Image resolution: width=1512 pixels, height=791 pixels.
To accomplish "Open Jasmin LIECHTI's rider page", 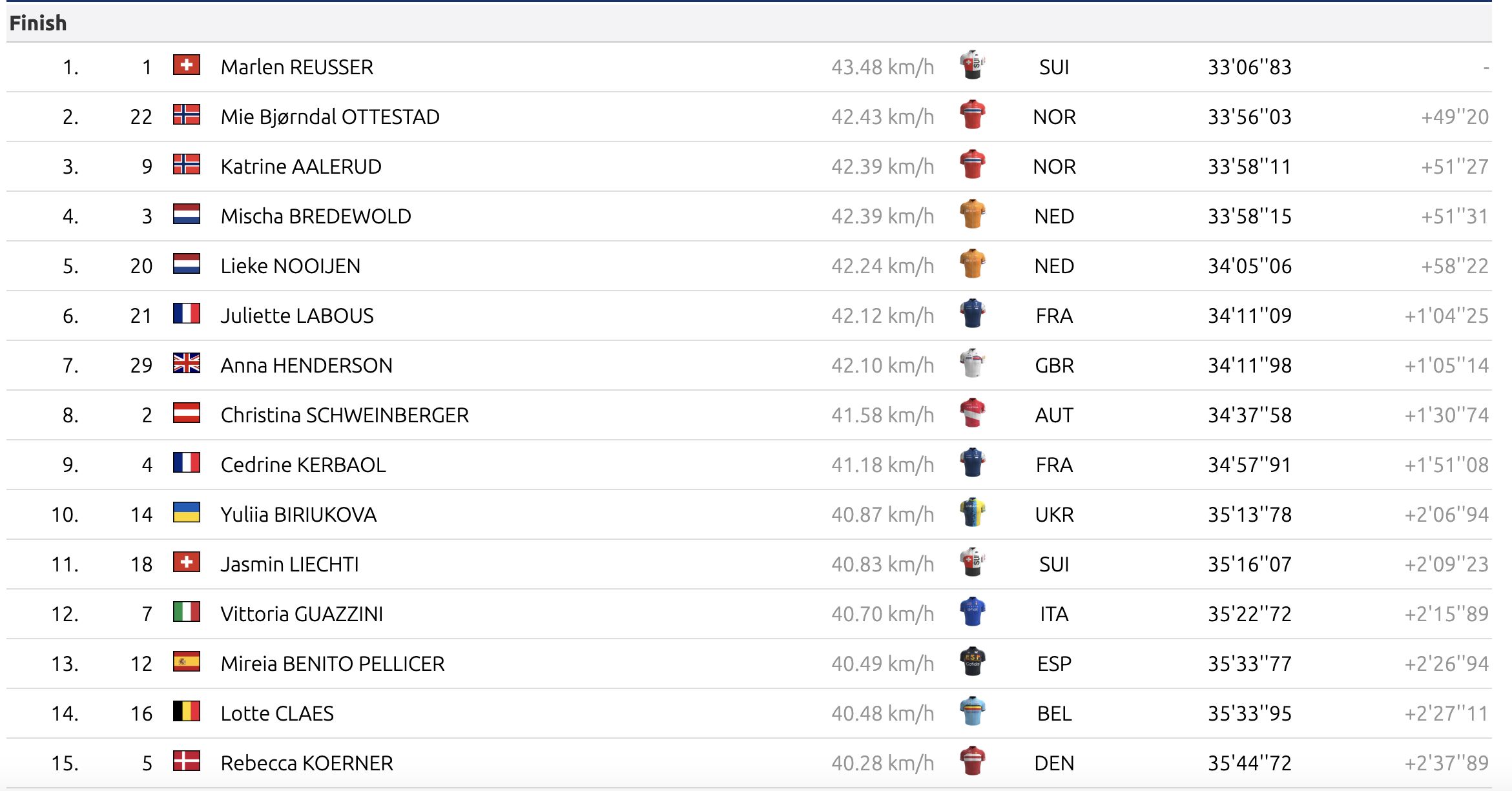I will pos(289,564).
